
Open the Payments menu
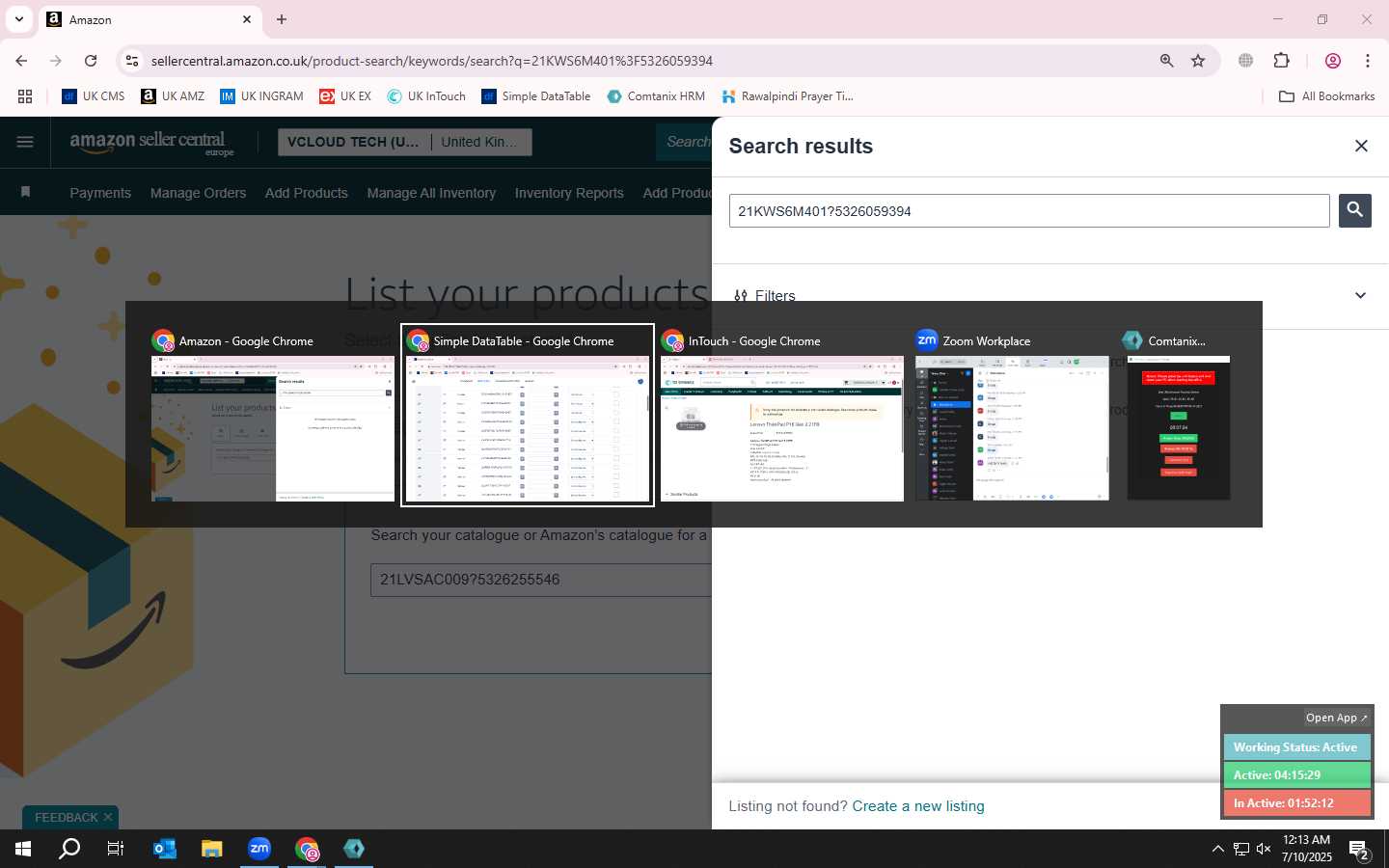[100, 193]
